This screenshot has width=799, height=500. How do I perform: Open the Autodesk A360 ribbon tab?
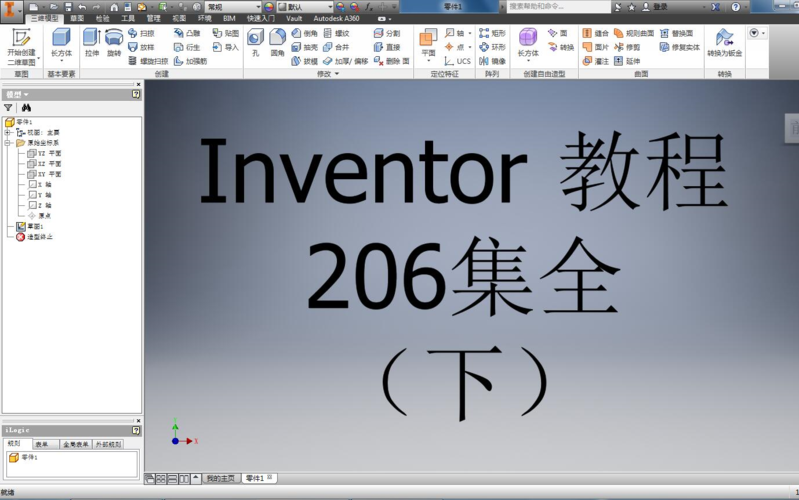336,18
